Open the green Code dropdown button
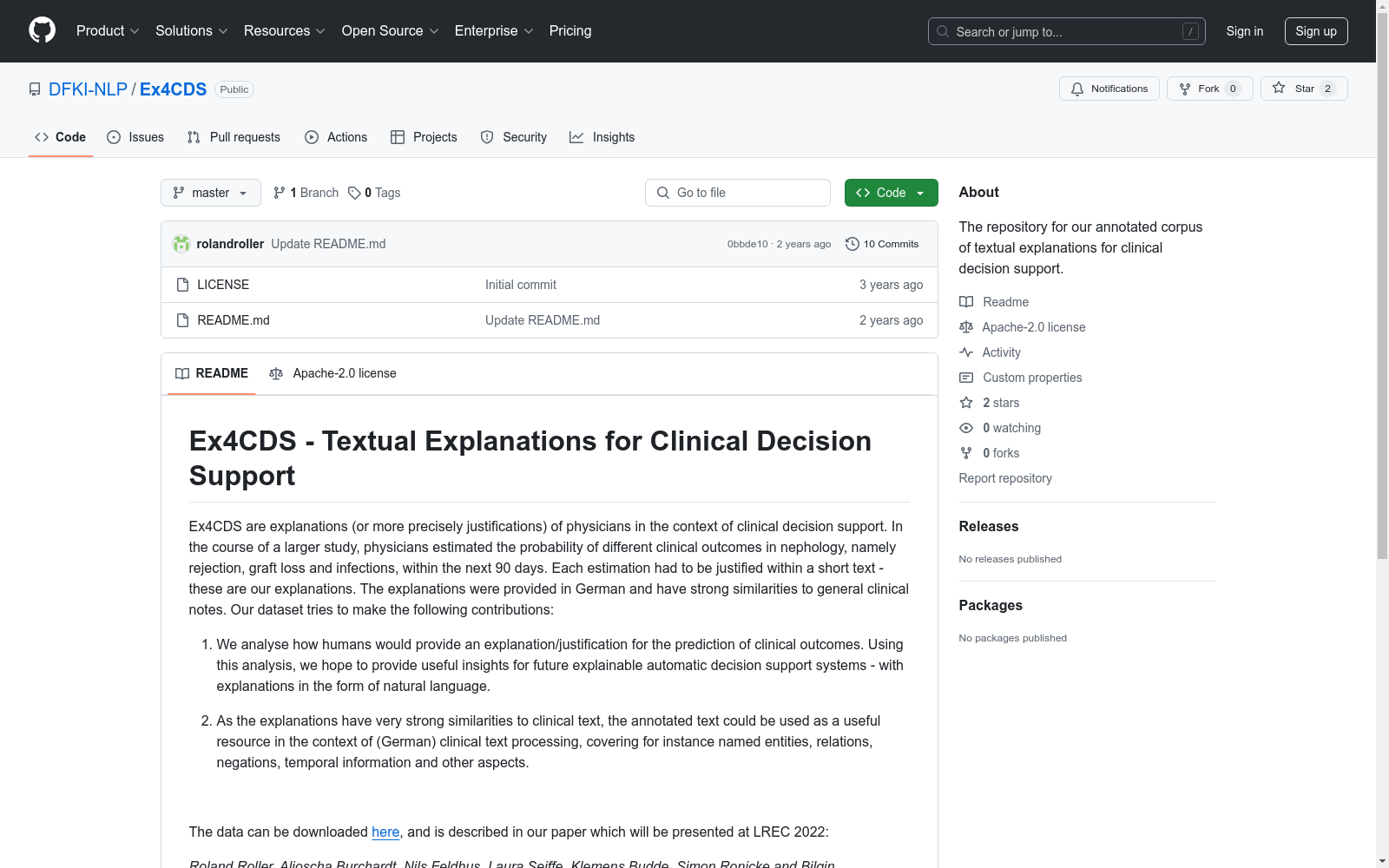 click(891, 193)
